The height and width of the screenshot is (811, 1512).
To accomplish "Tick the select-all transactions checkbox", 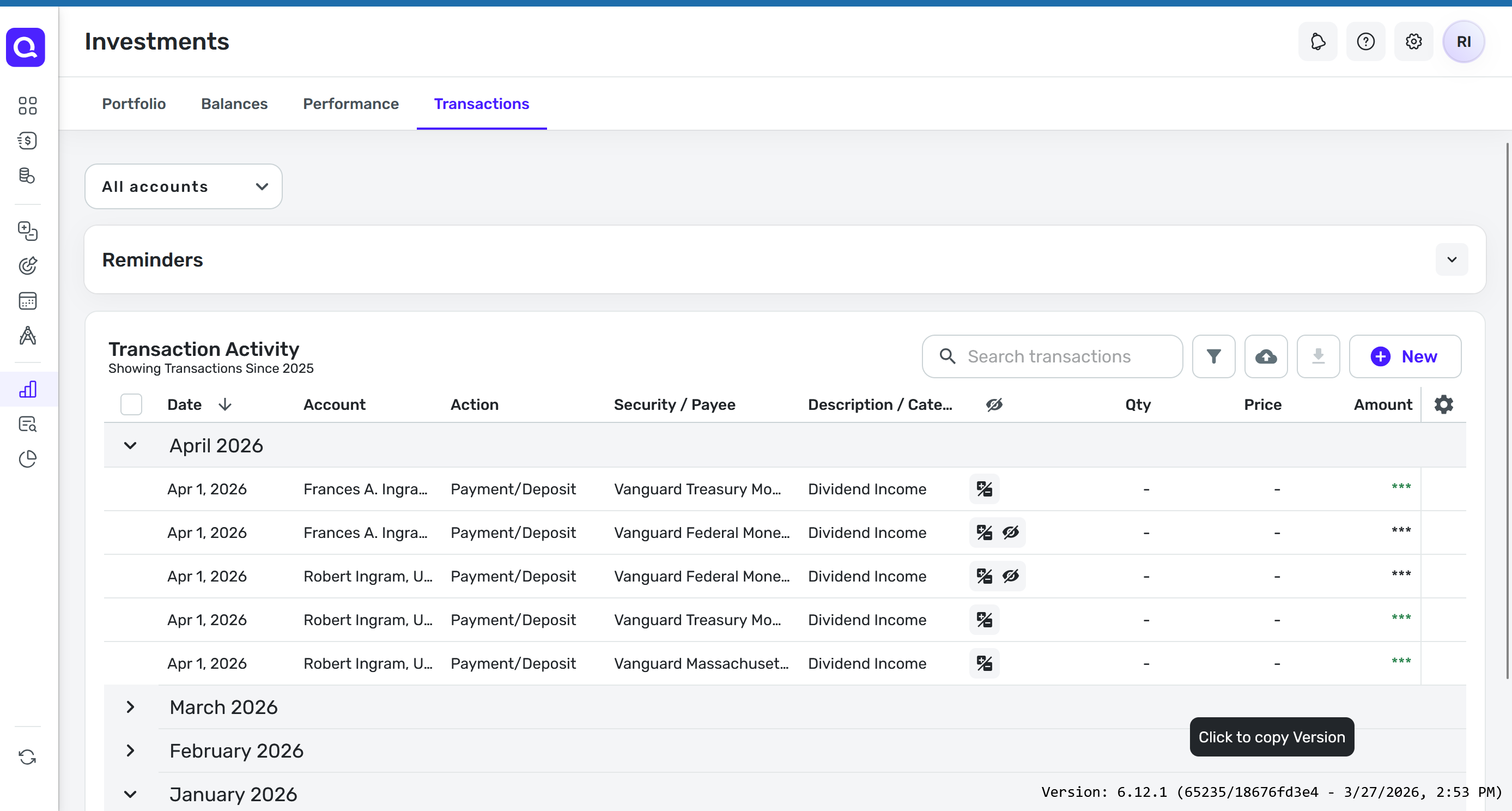I will 131,404.
